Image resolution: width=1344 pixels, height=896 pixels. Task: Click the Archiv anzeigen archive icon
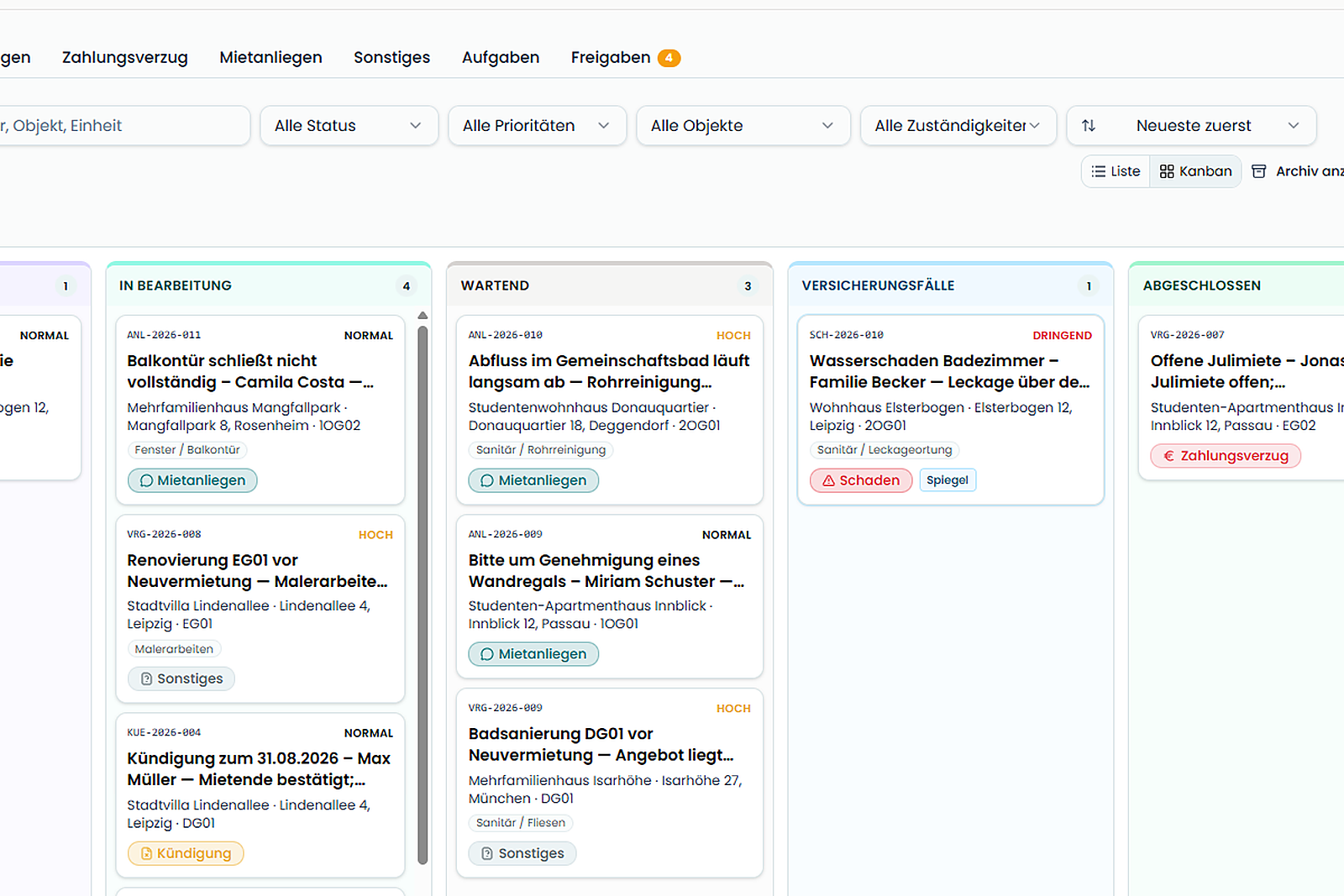pyautogui.click(x=1258, y=171)
